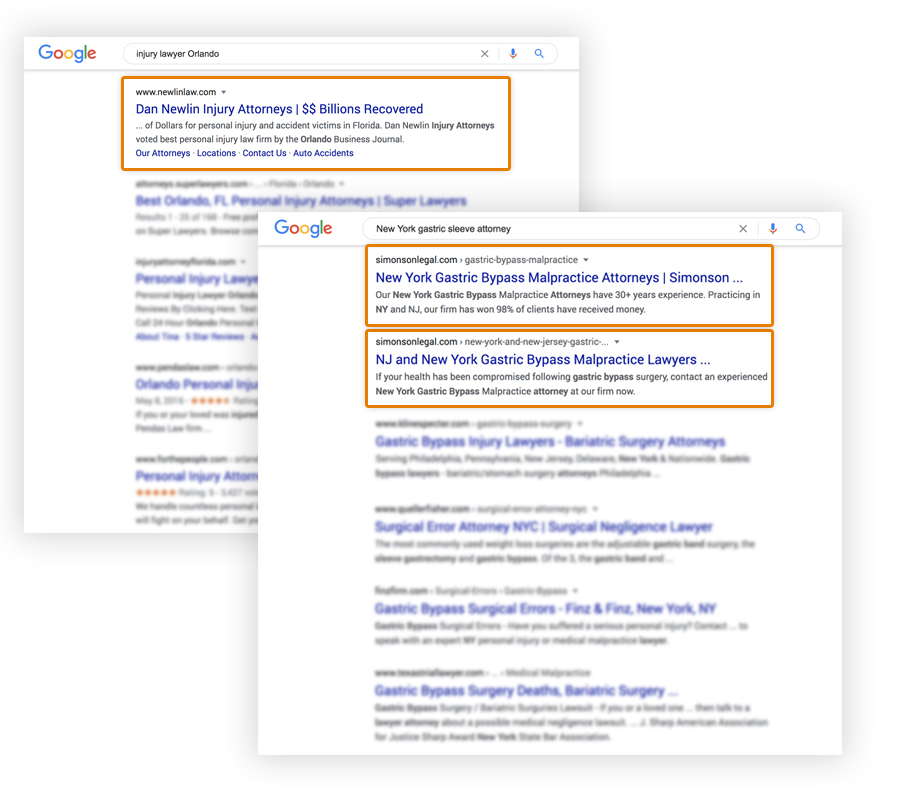Open the 'Locations' sitelink
Viewport: 900px width, 810px height.
(216, 153)
